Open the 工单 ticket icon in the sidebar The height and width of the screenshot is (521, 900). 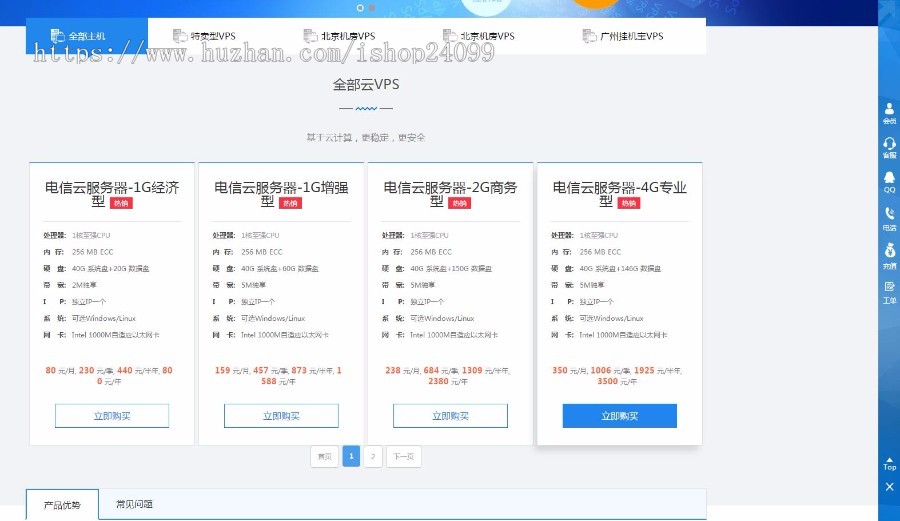pyautogui.click(x=889, y=293)
